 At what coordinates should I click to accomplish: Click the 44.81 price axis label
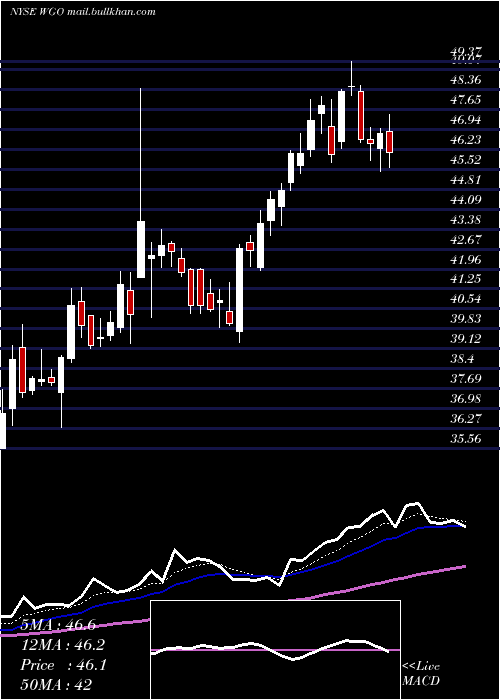tap(466, 180)
